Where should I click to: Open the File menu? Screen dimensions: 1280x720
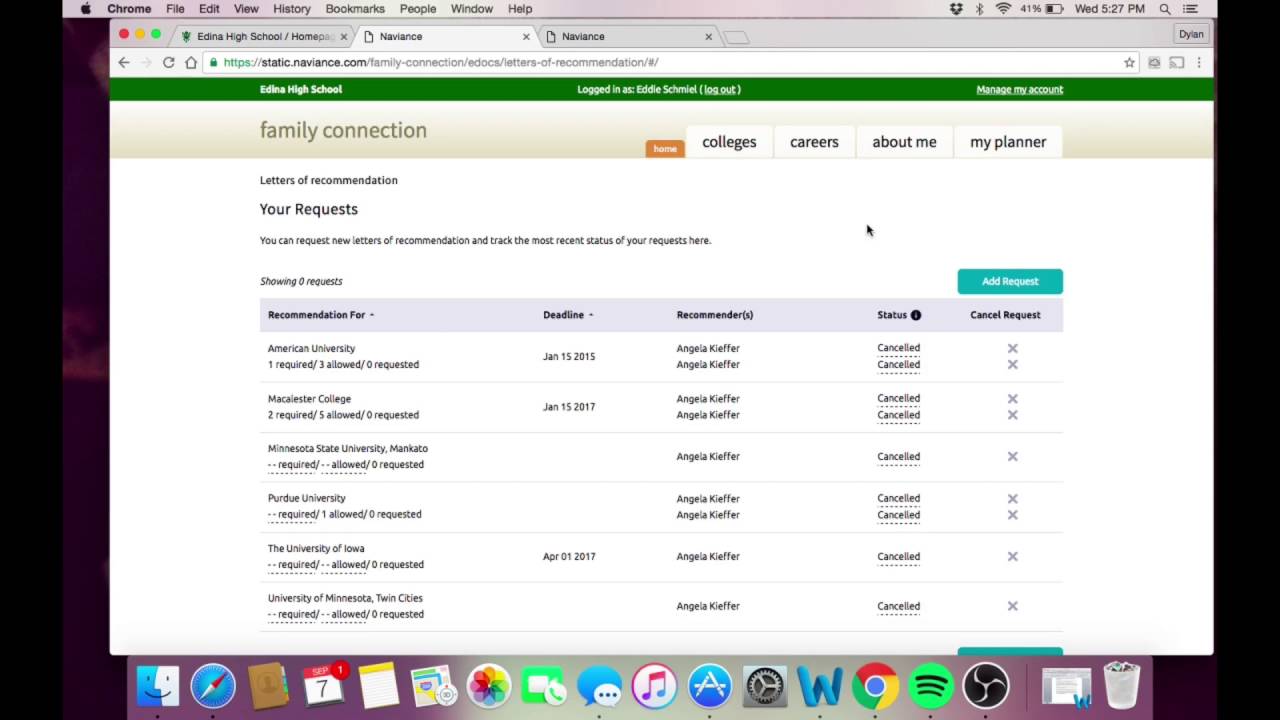click(175, 9)
